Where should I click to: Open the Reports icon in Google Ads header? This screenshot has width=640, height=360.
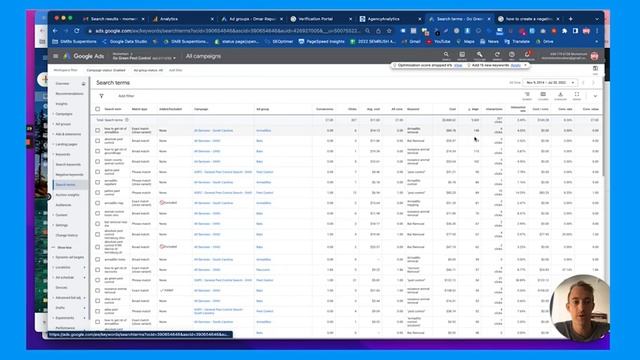click(x=462, y=54)
